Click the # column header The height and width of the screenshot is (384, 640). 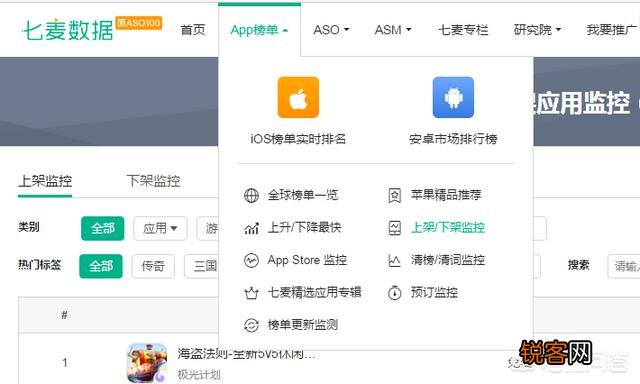pos(64,315)
